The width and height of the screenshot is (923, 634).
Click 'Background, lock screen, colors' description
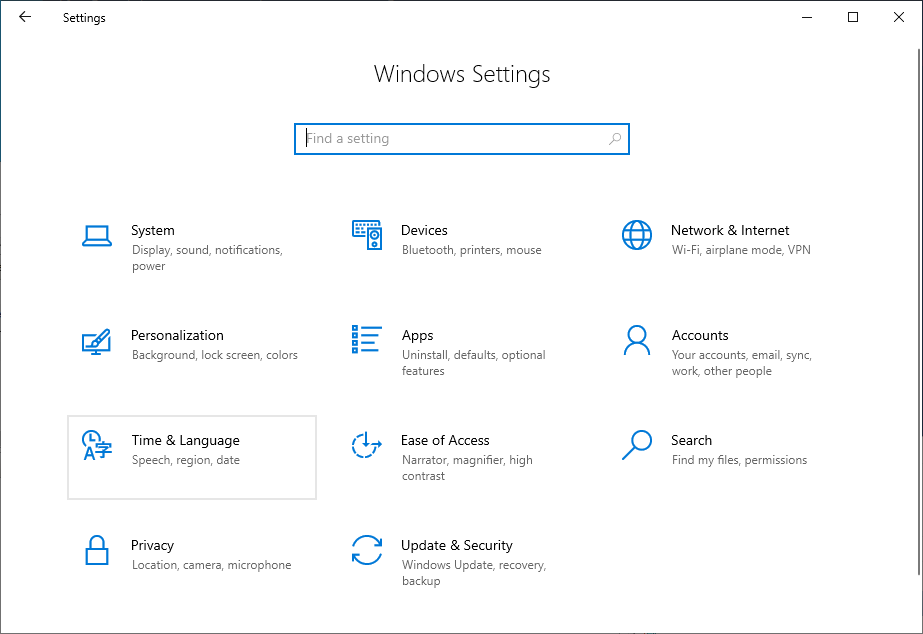(215, 355)
